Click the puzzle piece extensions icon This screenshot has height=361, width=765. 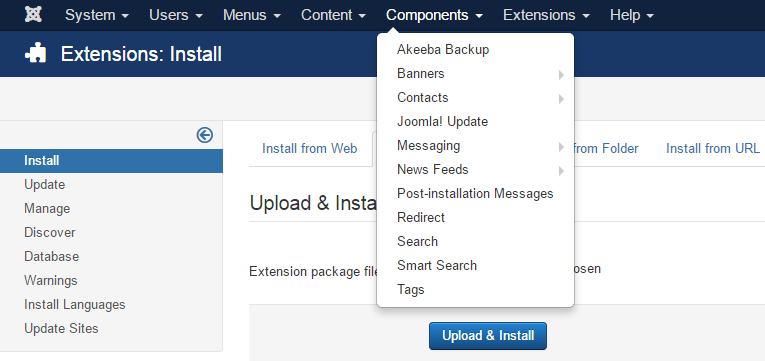pyautogui.click(x=36, y=53)
